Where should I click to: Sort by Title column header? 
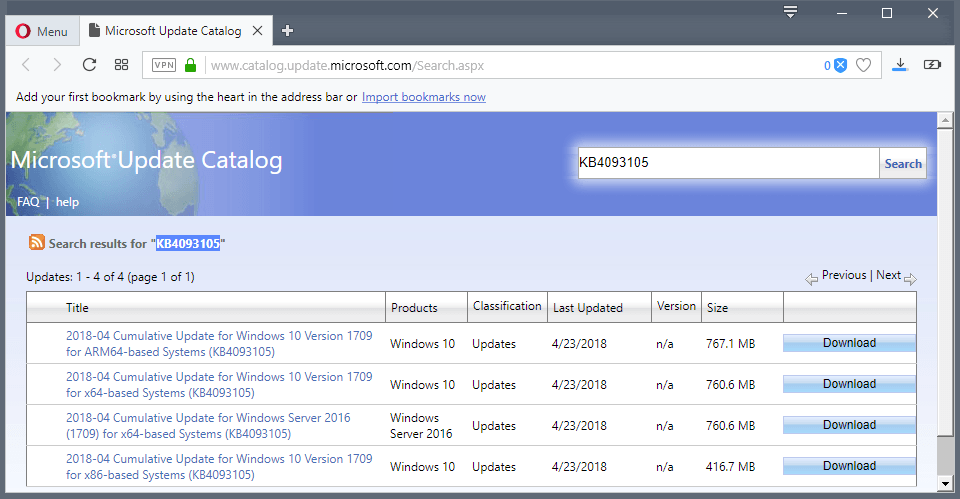click(x=77, y=307)
